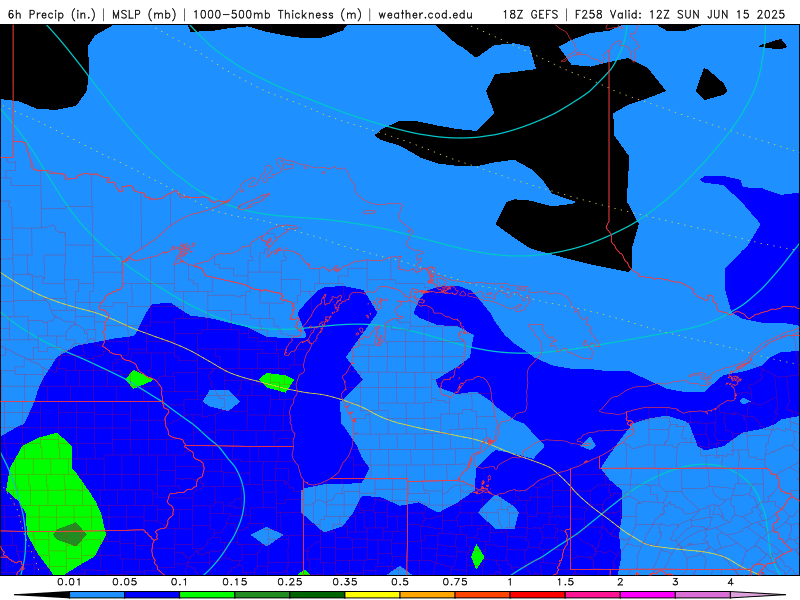This screenshot has height=600, width=800.
Task: Click the dark green precipitation core on map
Action: pyautogui.click(x=70, y=534)
